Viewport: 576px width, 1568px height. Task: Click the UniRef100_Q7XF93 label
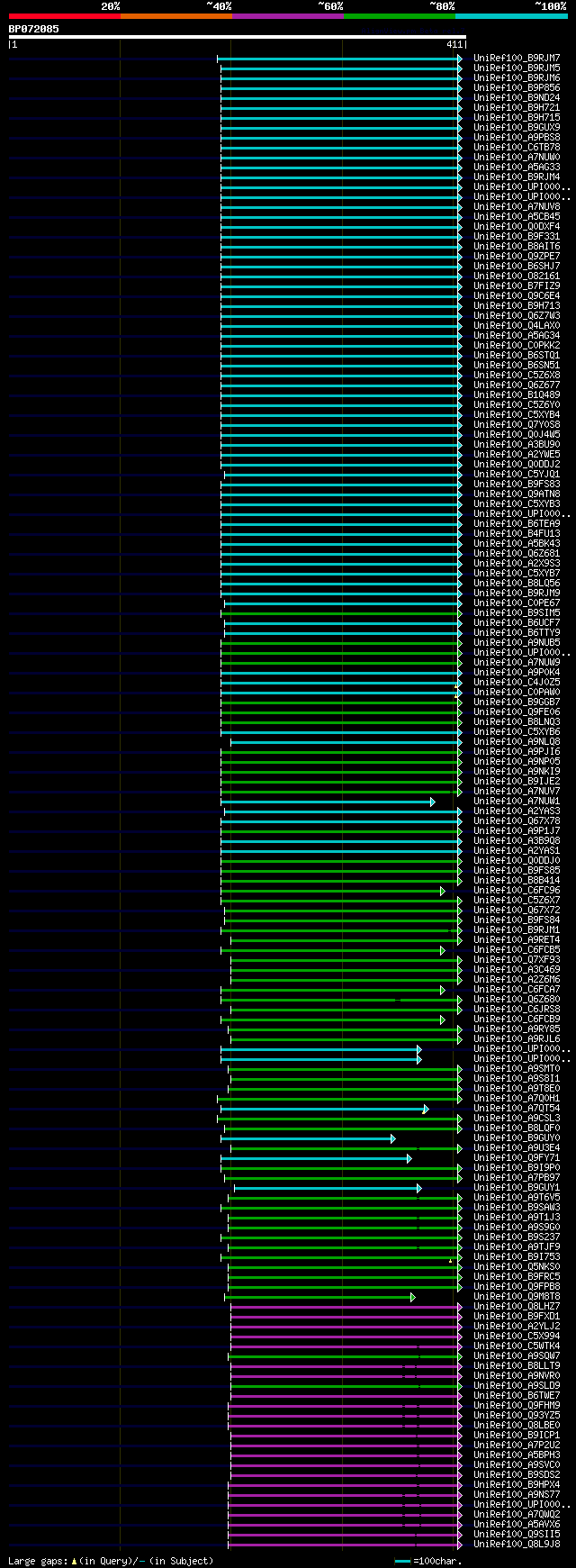click(x=517, y=960)
